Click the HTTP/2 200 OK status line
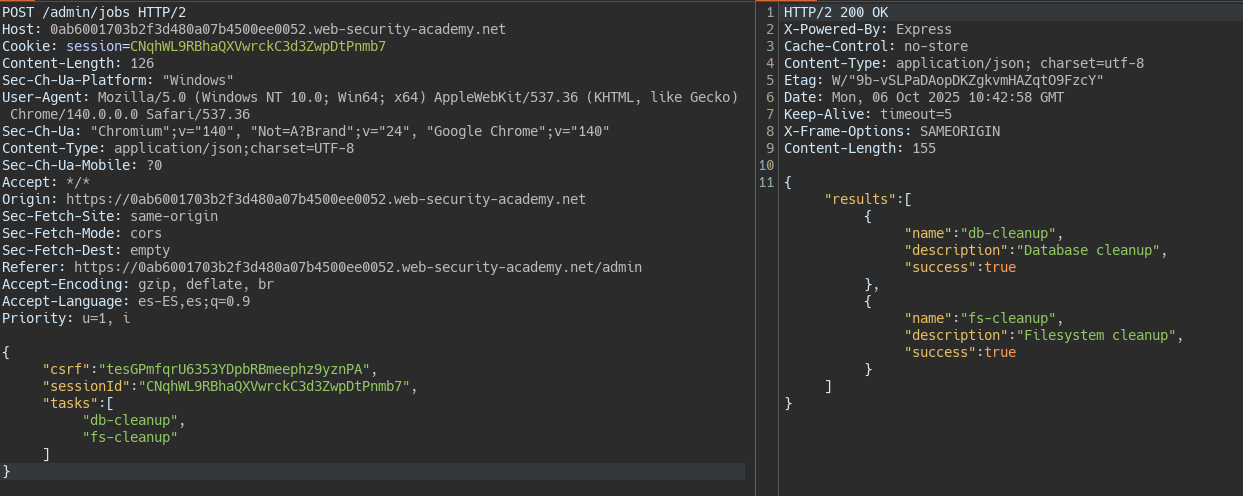 pos(836,12)
